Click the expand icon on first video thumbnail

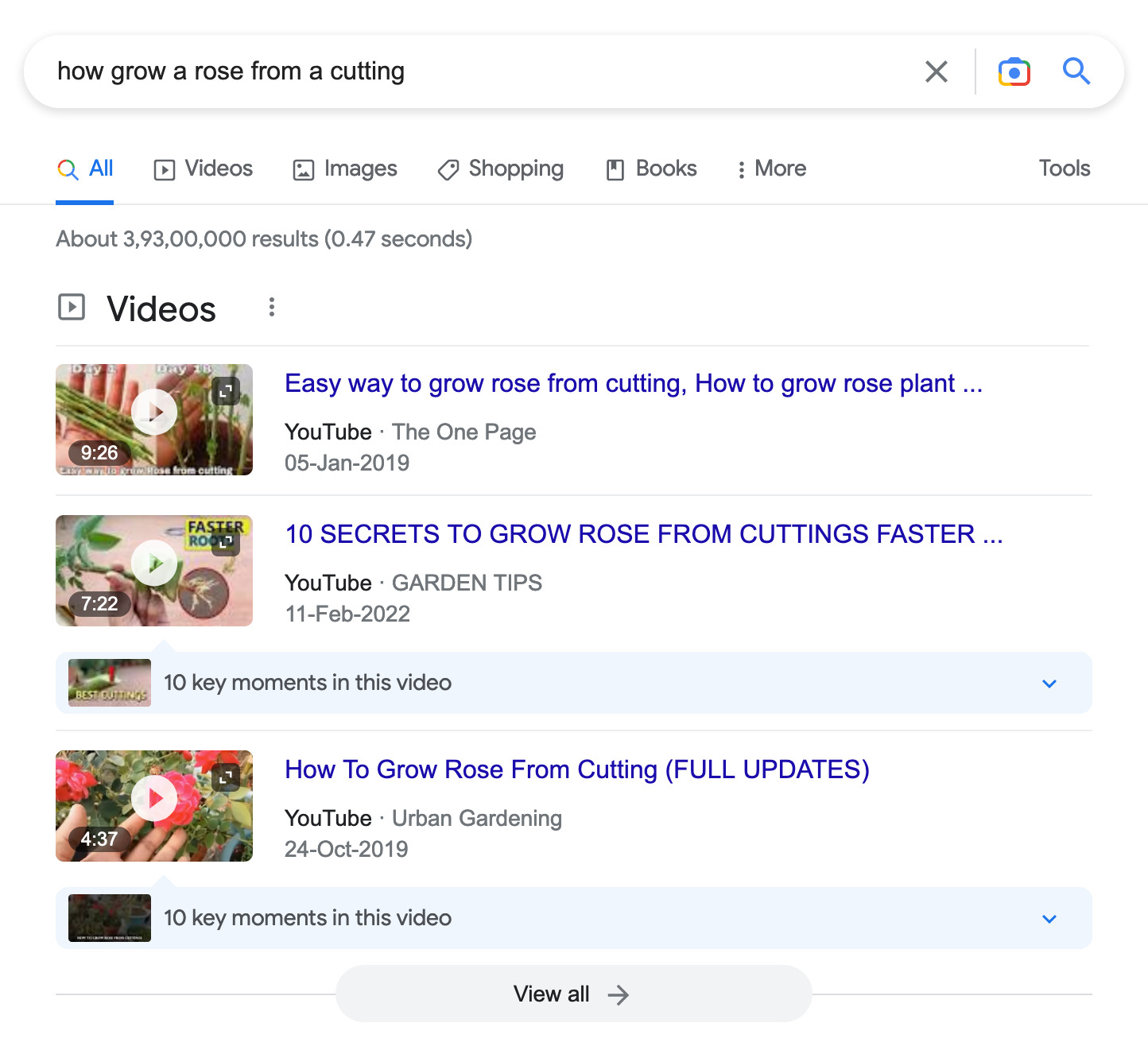point(225,390)
